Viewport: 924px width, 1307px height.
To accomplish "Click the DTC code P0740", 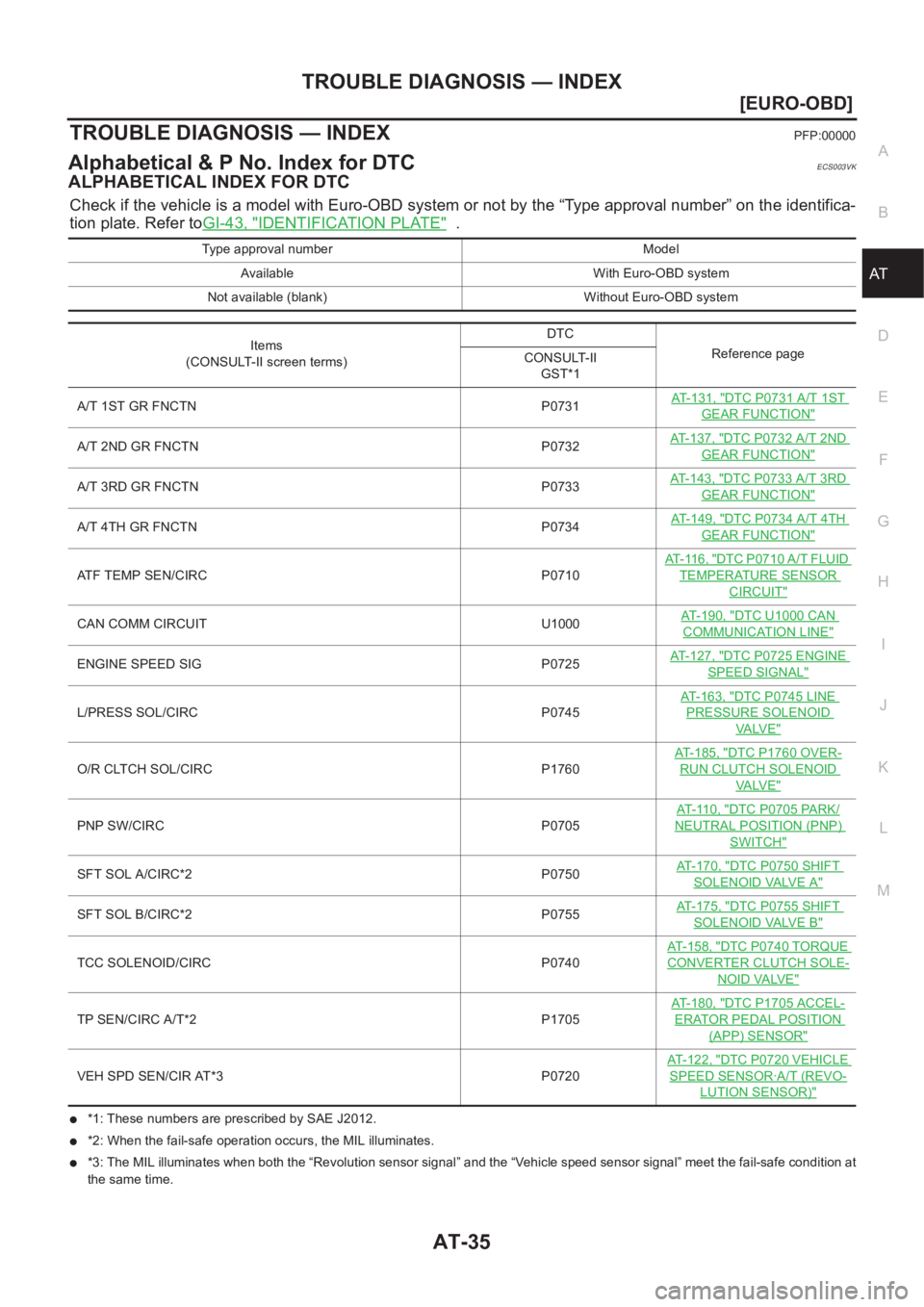I will coord(560,963).
